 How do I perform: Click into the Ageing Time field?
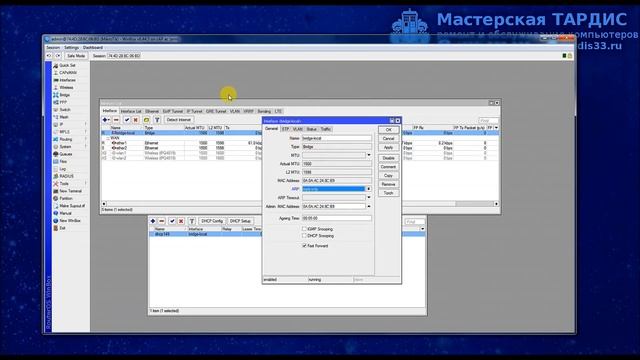tap(337, 218)
